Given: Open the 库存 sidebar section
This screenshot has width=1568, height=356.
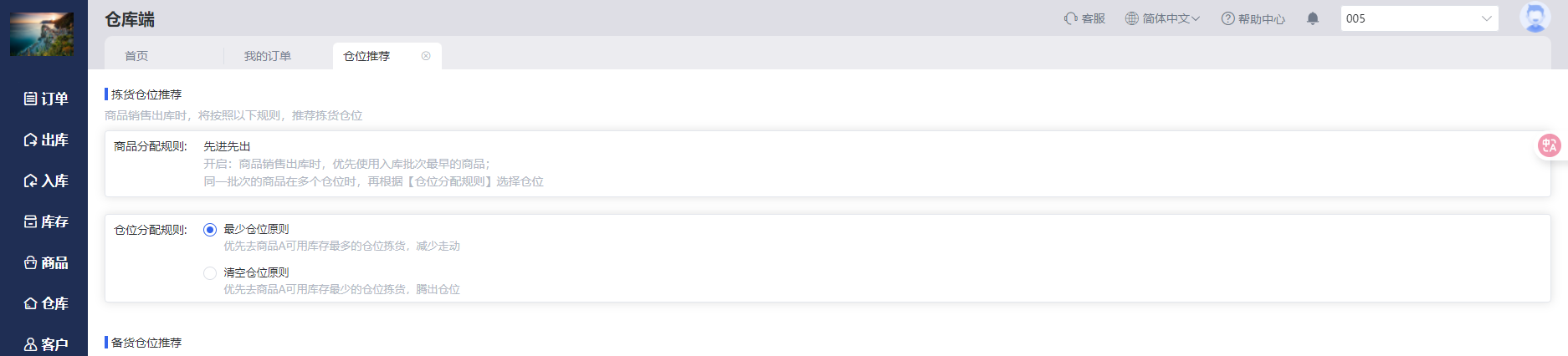Looking at the screenshot, I should tap(45, 221).
